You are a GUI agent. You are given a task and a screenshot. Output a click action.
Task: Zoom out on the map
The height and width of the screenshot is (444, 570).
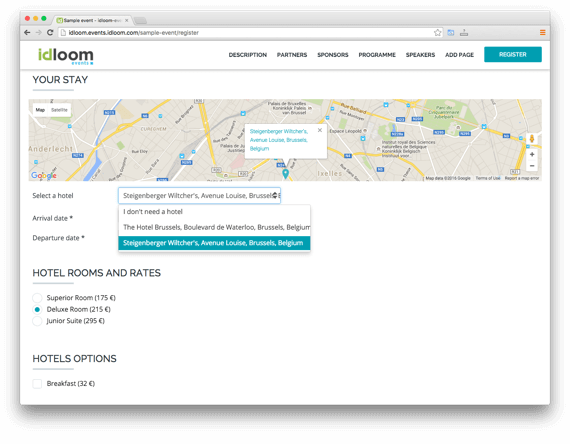point(532,166)
